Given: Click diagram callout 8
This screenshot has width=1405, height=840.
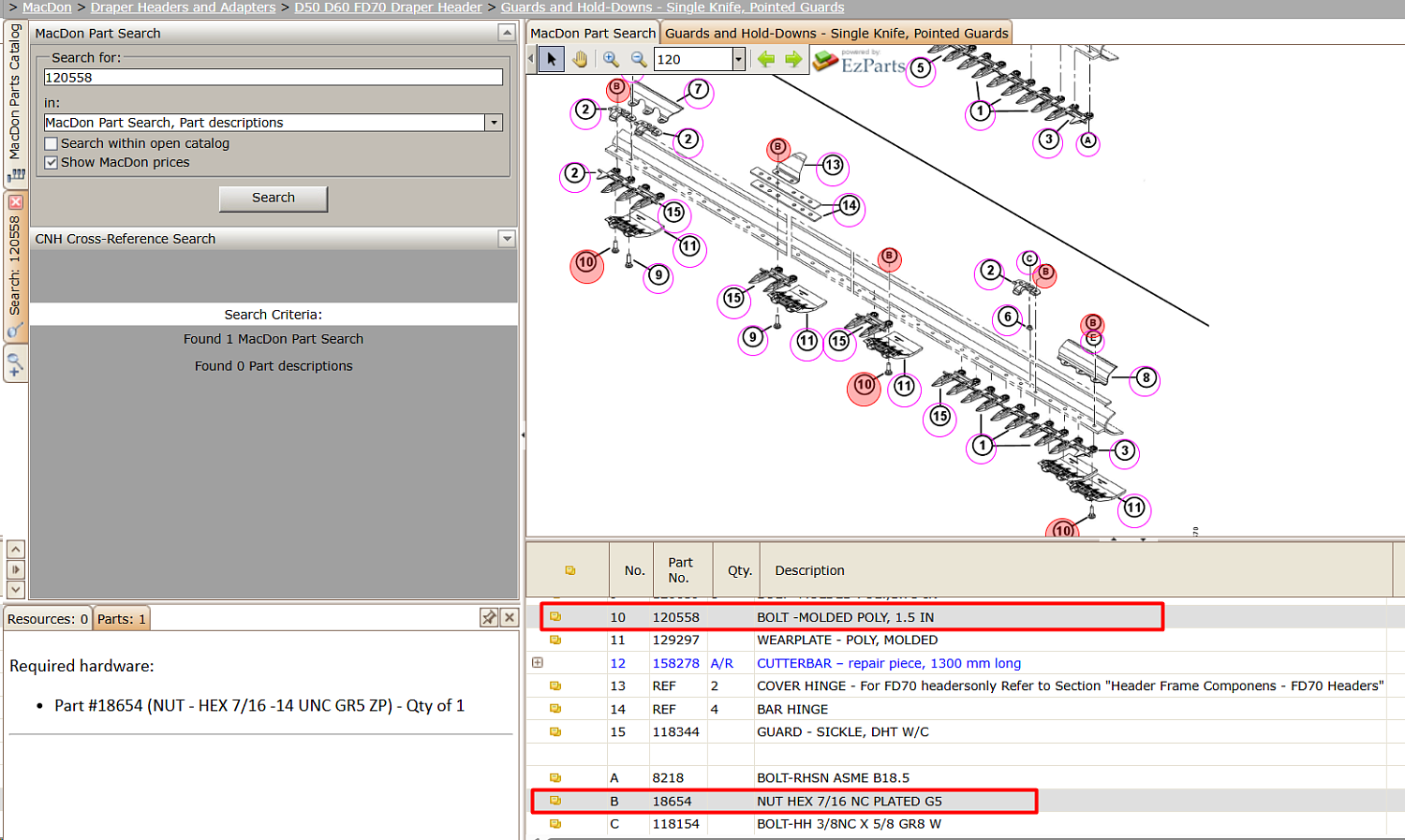Looking at the screenshot, I should [1146, 378].
